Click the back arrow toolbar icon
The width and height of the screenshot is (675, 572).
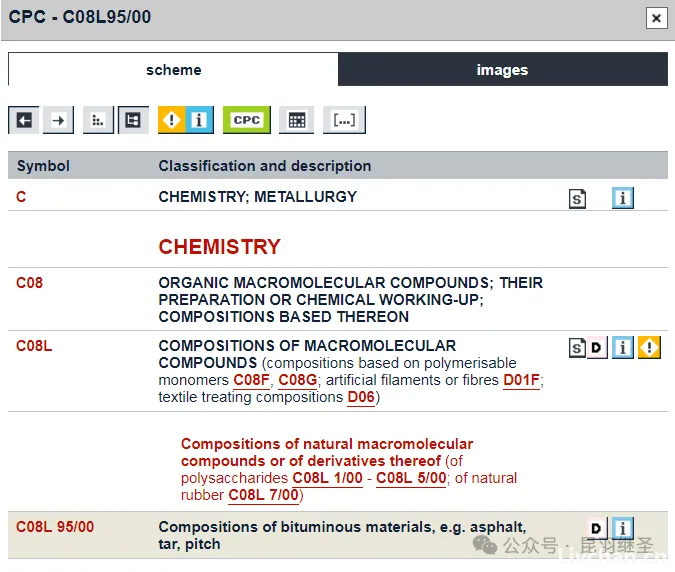24,120
